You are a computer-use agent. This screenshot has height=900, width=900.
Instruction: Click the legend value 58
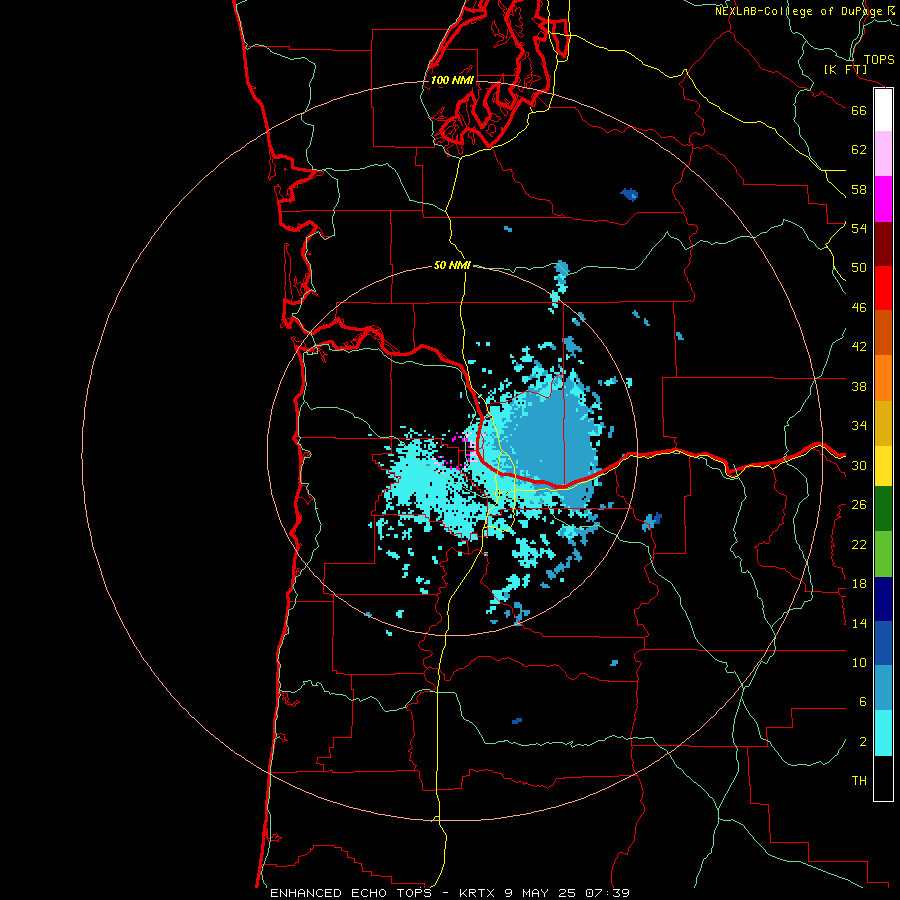[859, 189]
